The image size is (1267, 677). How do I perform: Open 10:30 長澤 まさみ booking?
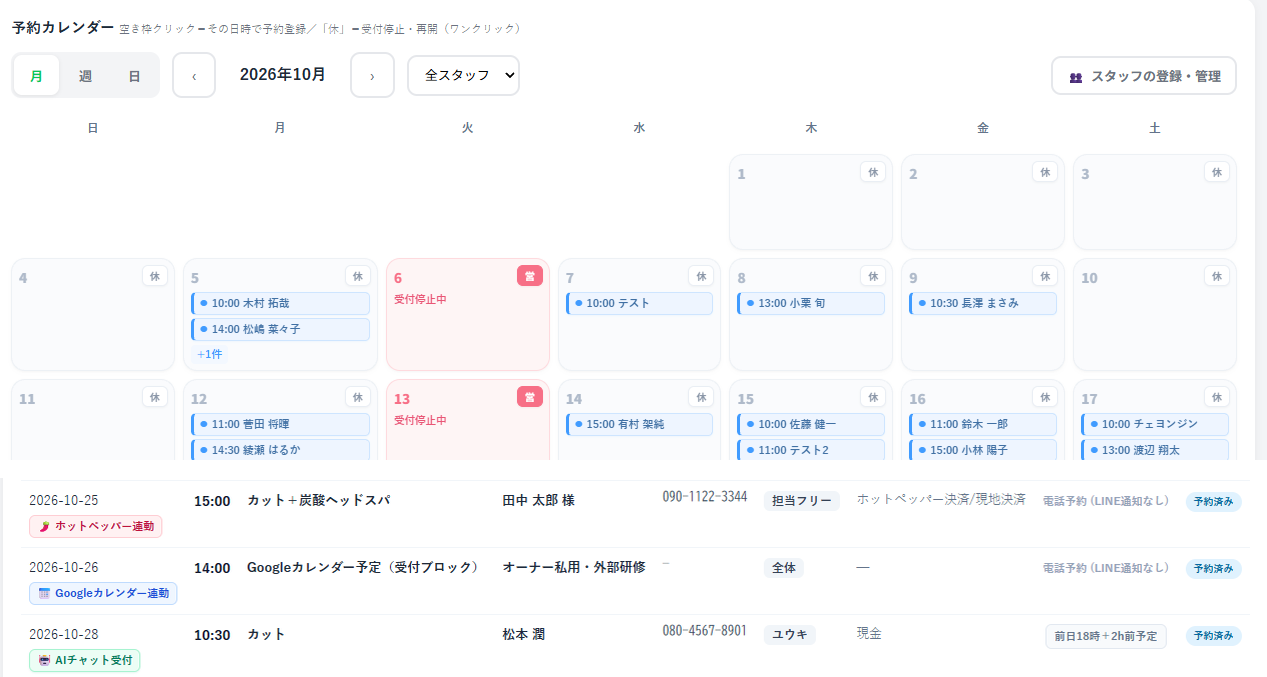tap(983, 303)
